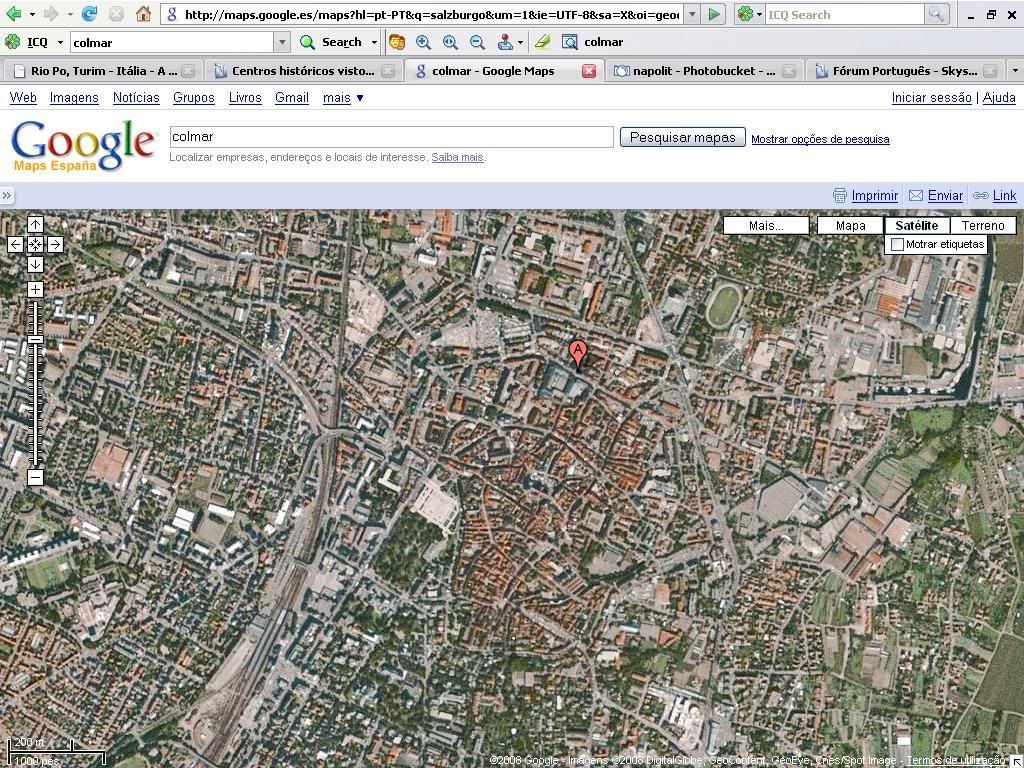Expand the ICQ toolbar search box dropdown
Image resolution: width=1024 pixels, height=768 pixels.
(282, 42)
